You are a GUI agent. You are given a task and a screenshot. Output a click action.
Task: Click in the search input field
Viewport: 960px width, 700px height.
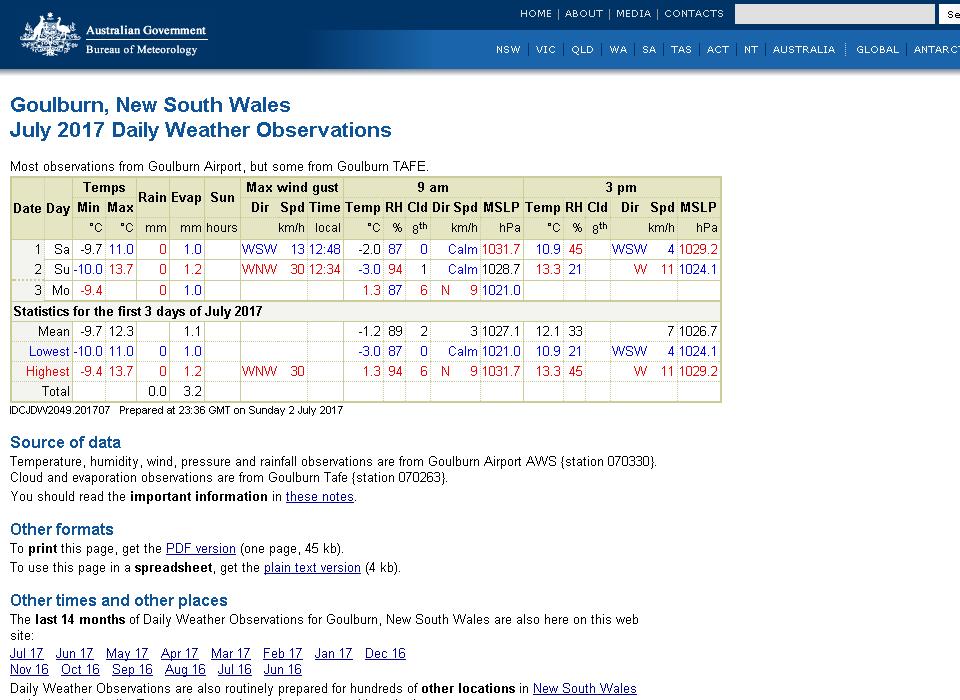tap(834, 14)
